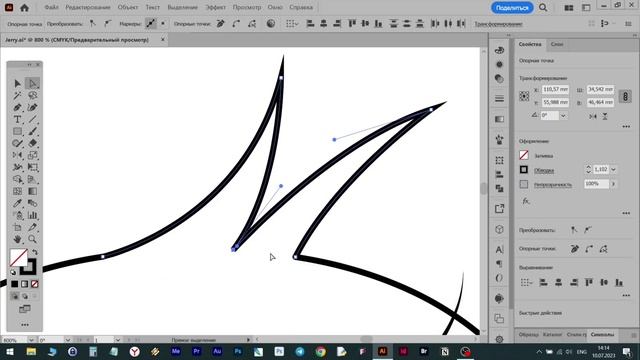Select the Direct Selection tool
640x360 pixels.
click(33, 84)
